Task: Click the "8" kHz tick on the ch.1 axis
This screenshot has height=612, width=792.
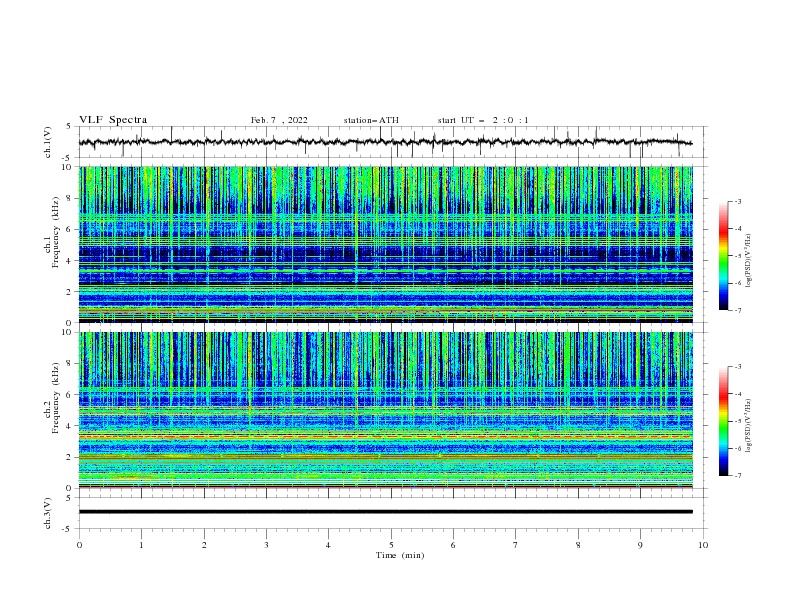Action: (x=71, y=198)
